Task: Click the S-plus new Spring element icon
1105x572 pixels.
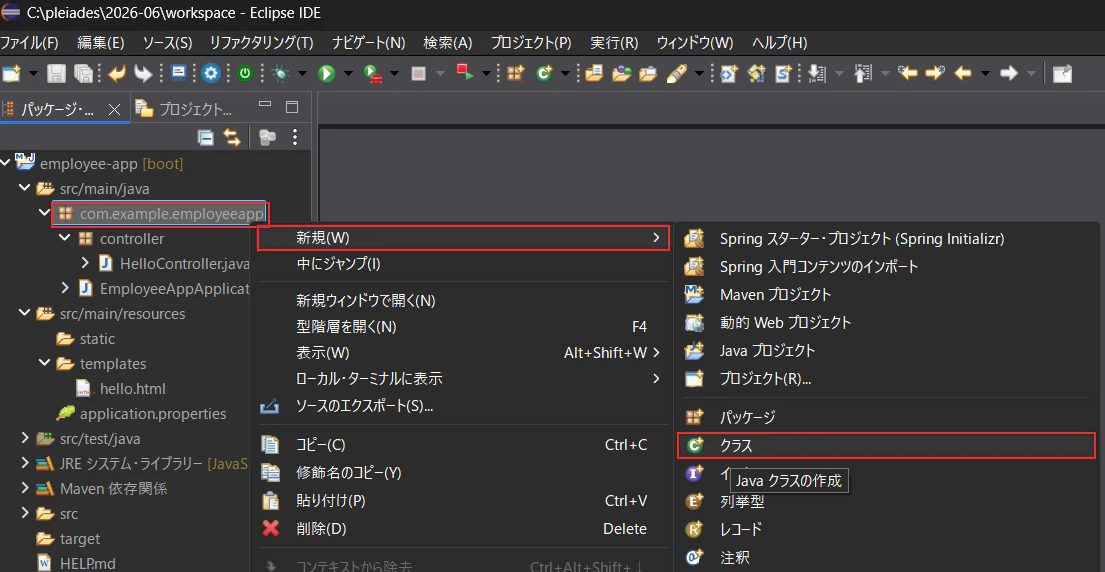Action: (x=784, y=73)
